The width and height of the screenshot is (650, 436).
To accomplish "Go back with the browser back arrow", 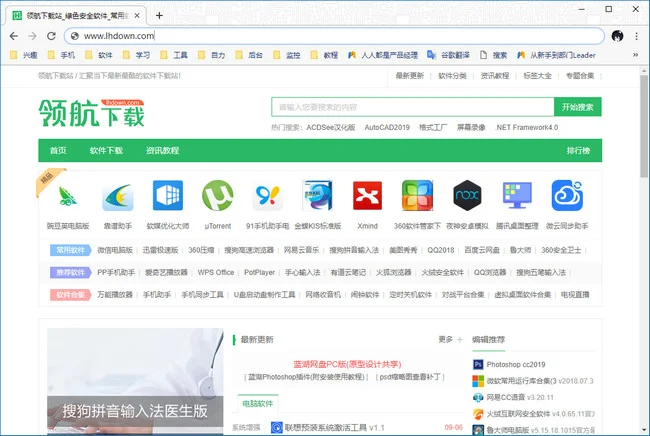I will click(14, 36).
